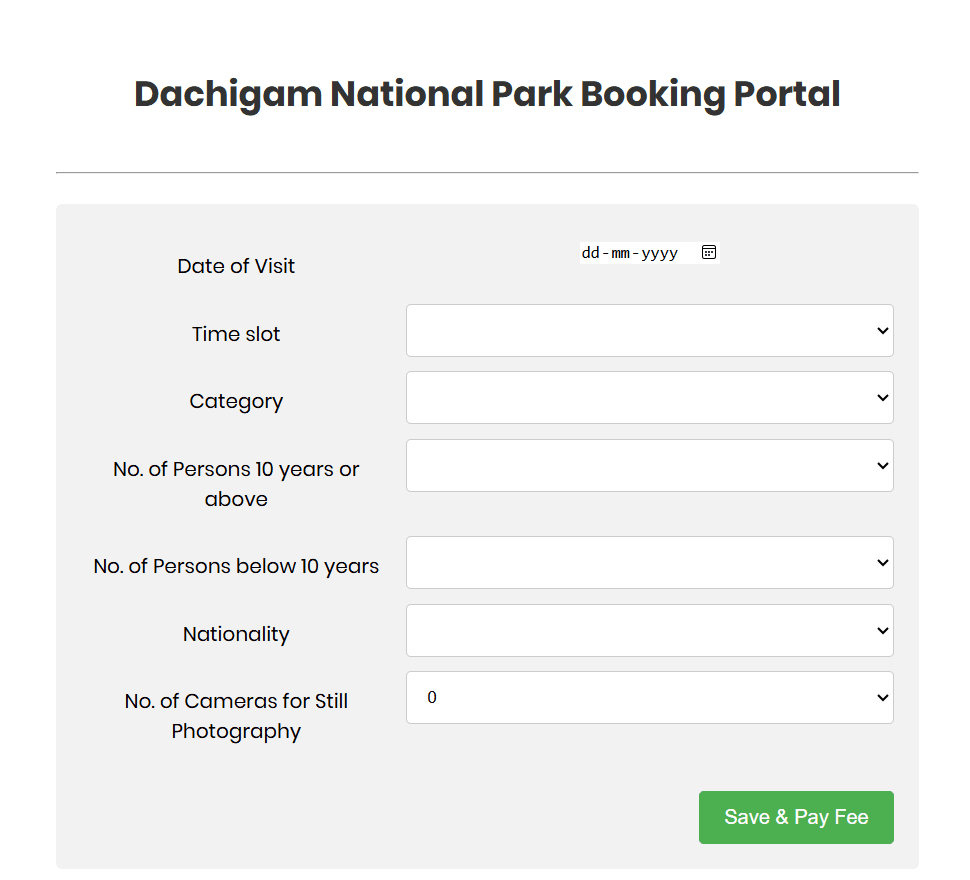Click the dd day segment of date

590,253
